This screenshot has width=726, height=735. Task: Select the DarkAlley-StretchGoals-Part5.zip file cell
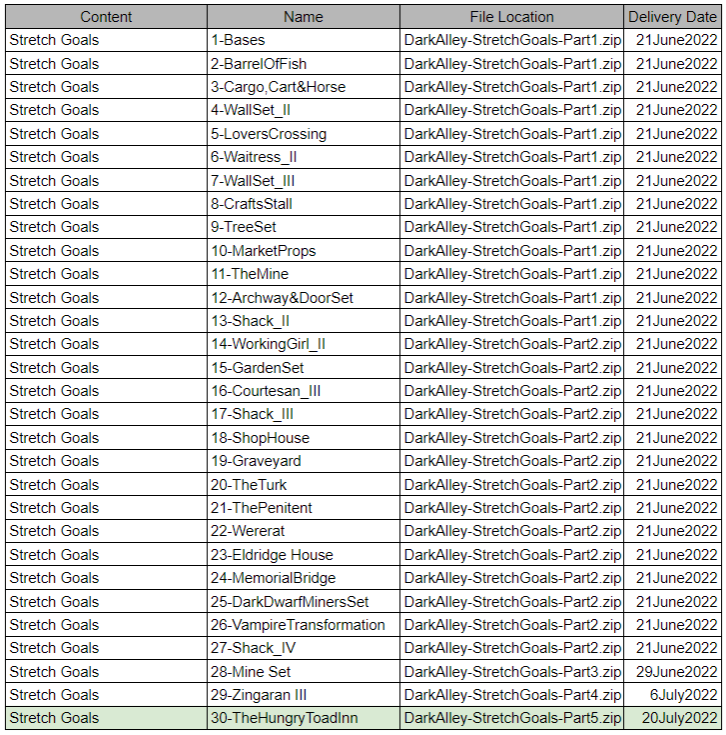[511, 718]
